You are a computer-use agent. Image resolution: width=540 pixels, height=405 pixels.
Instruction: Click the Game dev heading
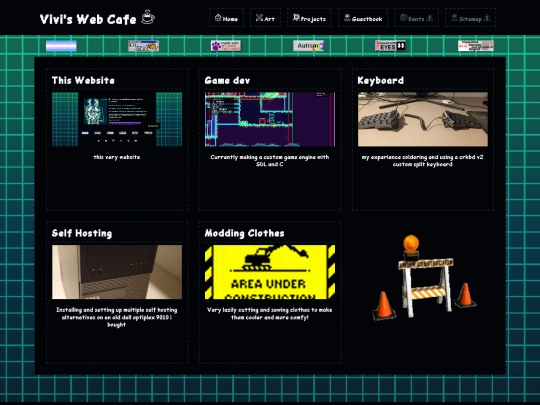pyautogui.click(x=227, y=81)
